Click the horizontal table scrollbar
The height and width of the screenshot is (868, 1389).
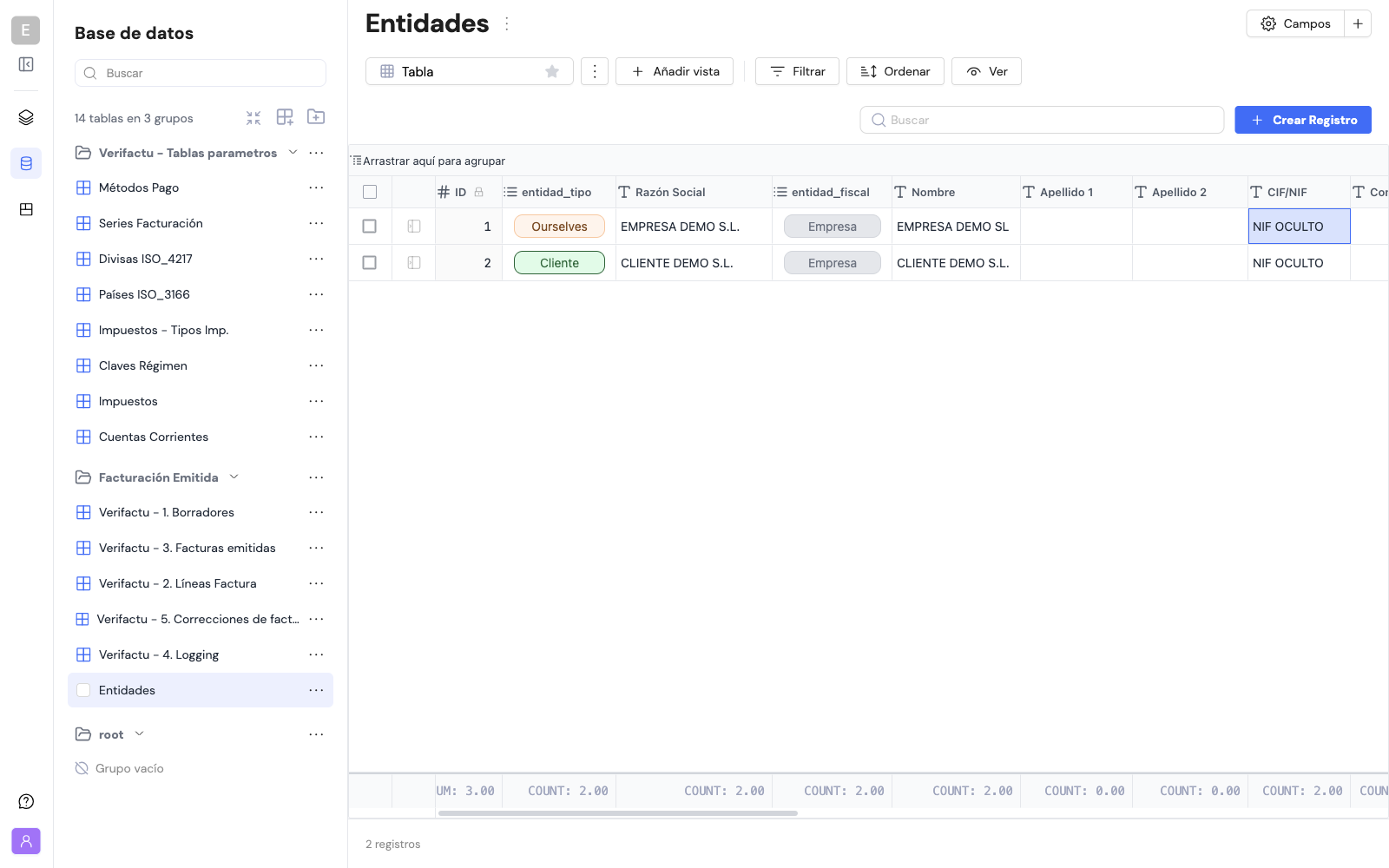[618, 813]
